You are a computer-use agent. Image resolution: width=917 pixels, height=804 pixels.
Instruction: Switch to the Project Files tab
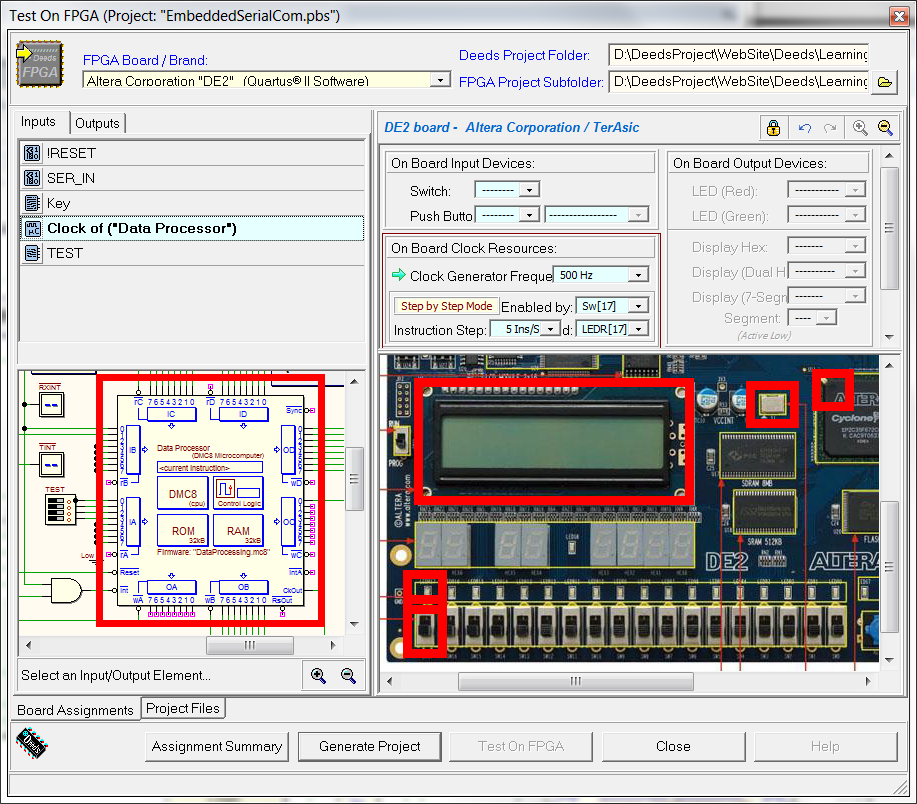pyautogui.click(x=183, y=708)
